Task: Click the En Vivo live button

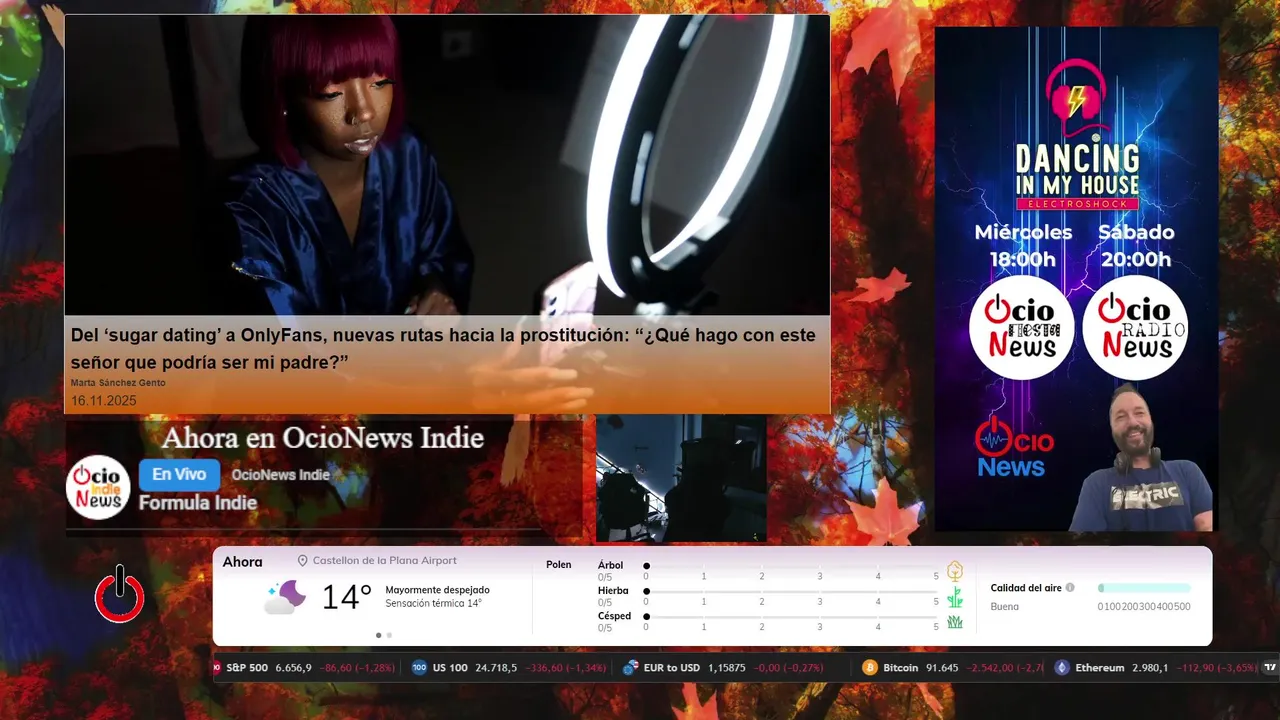Action: 179,475
